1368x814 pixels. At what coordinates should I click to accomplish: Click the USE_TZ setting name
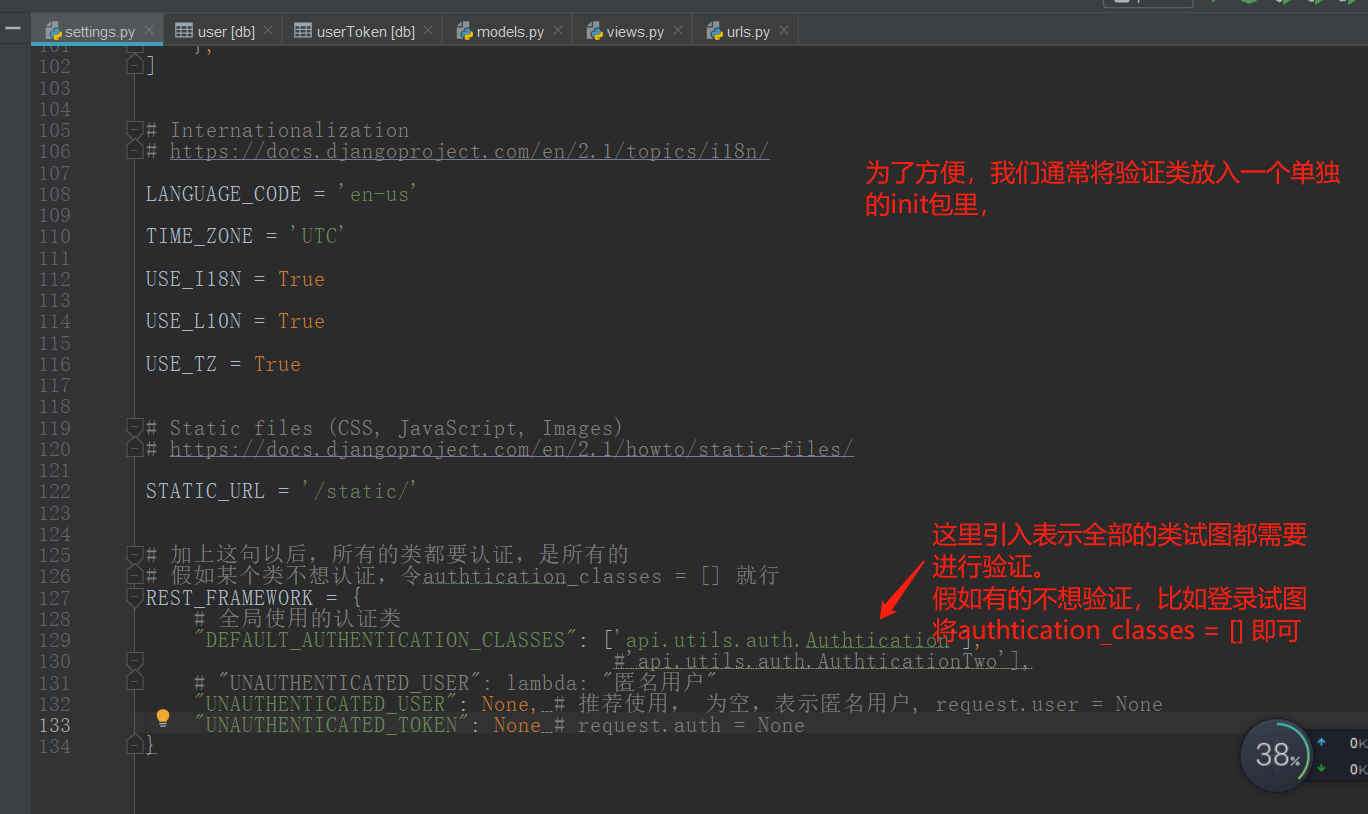pyautogui.click(x=181, y=364)
